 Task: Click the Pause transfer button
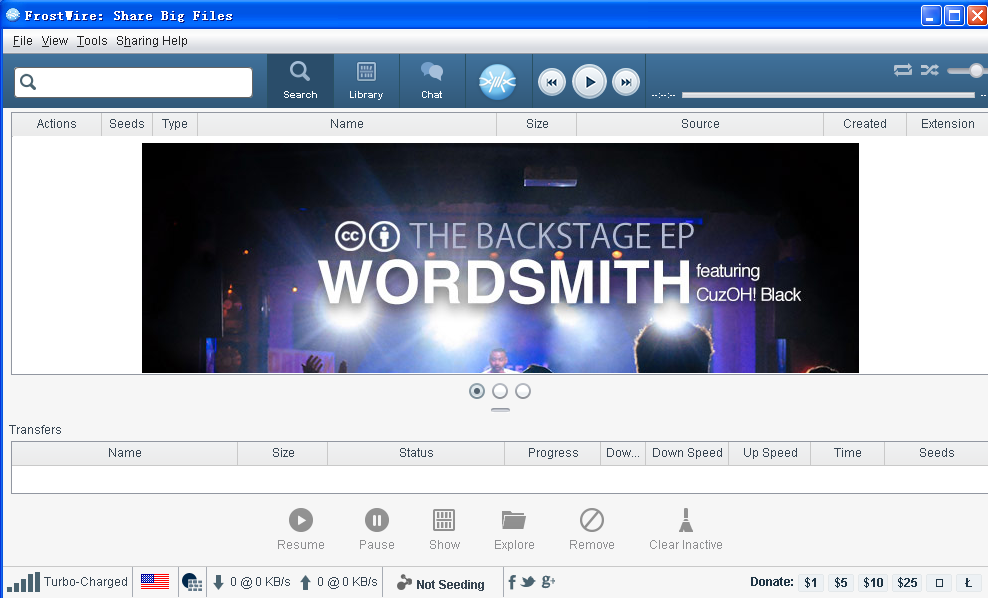pyautogui.click(x=377, y=529)
